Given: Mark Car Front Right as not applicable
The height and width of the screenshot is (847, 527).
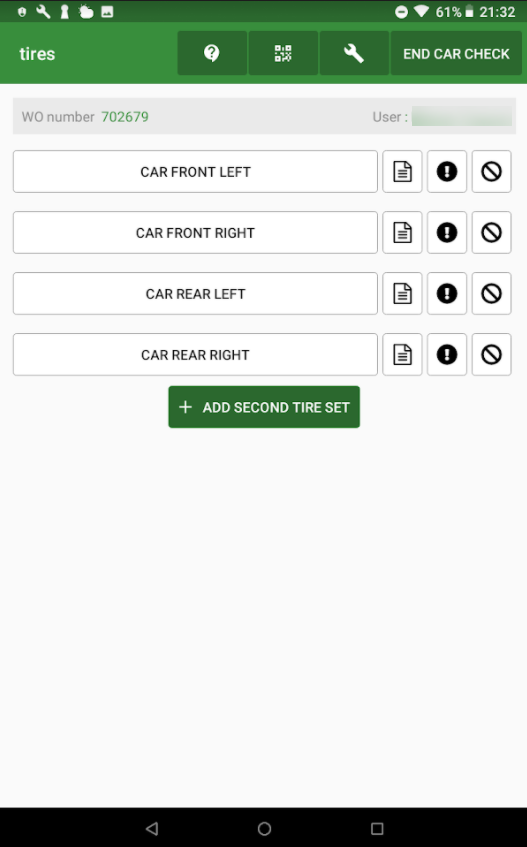Looking at the screenshot, I should coord(491,233).
